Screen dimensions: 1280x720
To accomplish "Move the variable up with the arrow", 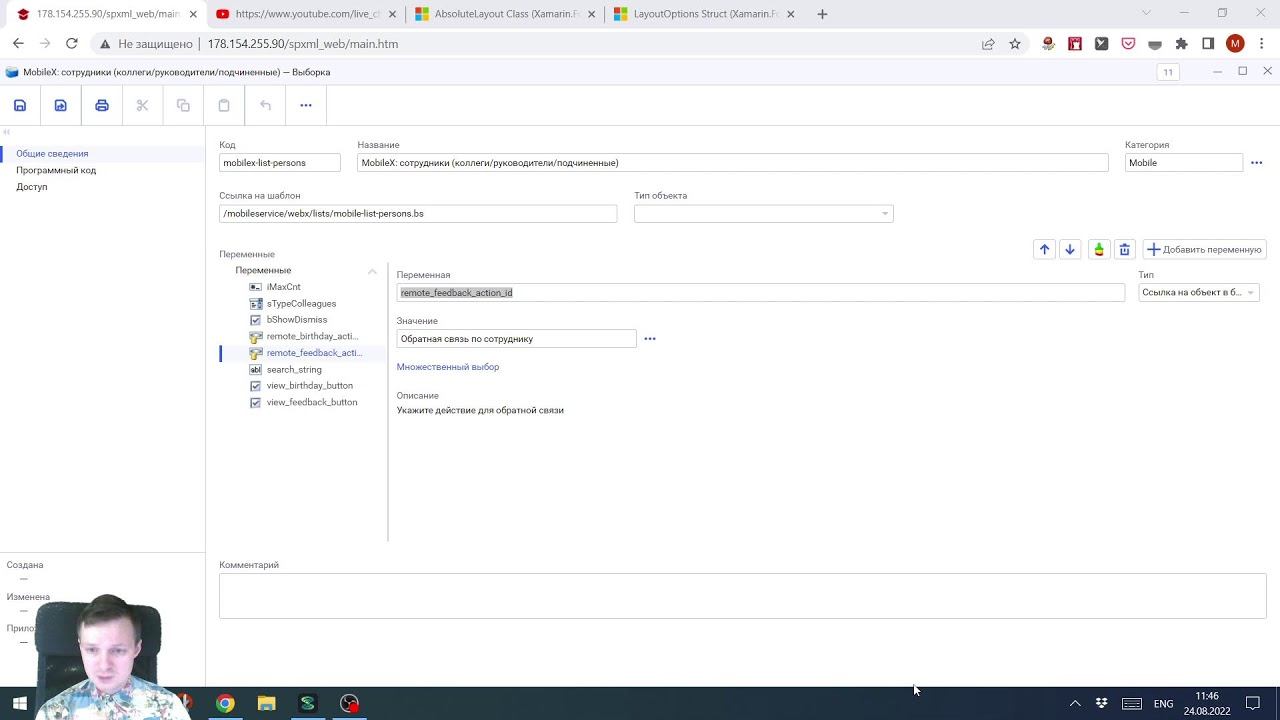I will coord(1044,250).
